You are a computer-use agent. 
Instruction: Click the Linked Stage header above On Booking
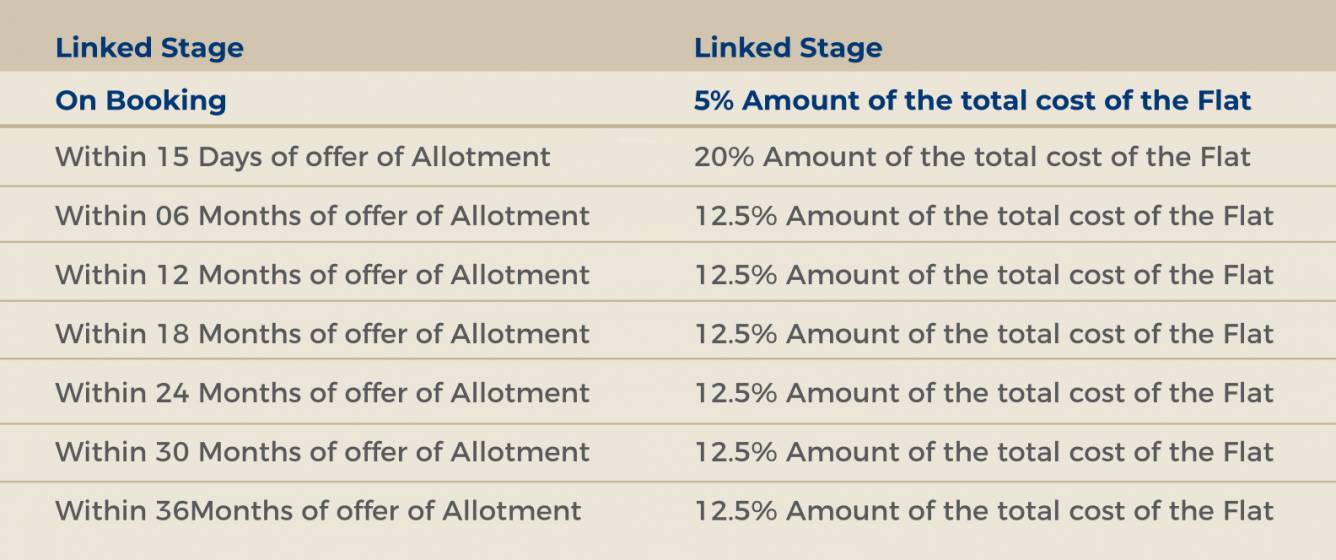pos(149,48)
